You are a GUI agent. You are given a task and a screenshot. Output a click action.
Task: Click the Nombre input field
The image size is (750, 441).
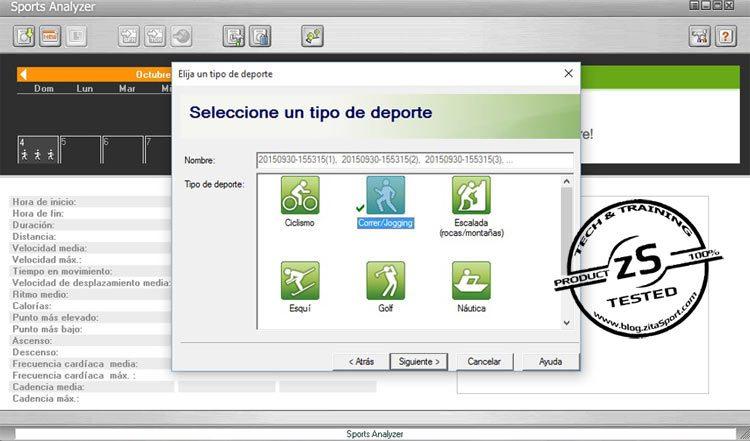point(415,160)
